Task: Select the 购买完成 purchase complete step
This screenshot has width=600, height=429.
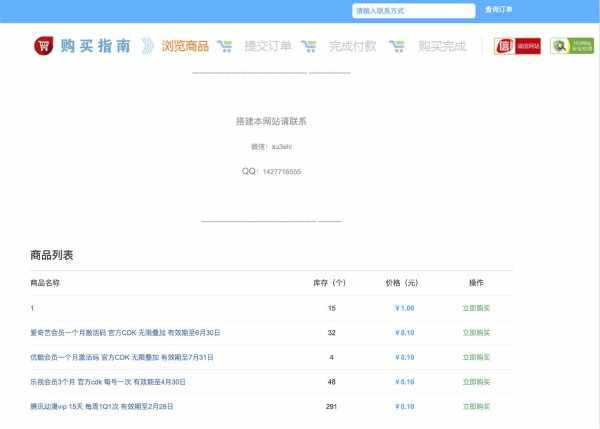Action: (x=442, y=46)
